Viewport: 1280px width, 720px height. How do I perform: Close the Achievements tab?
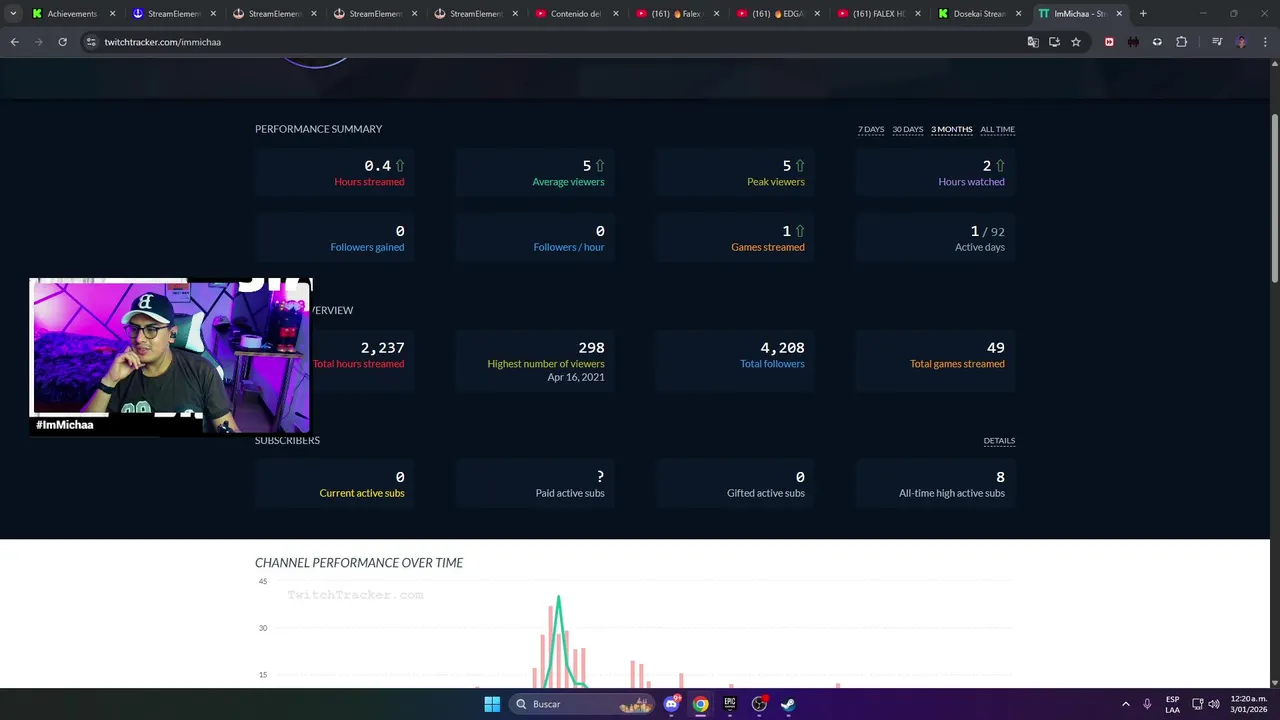(x=112, y=14)
